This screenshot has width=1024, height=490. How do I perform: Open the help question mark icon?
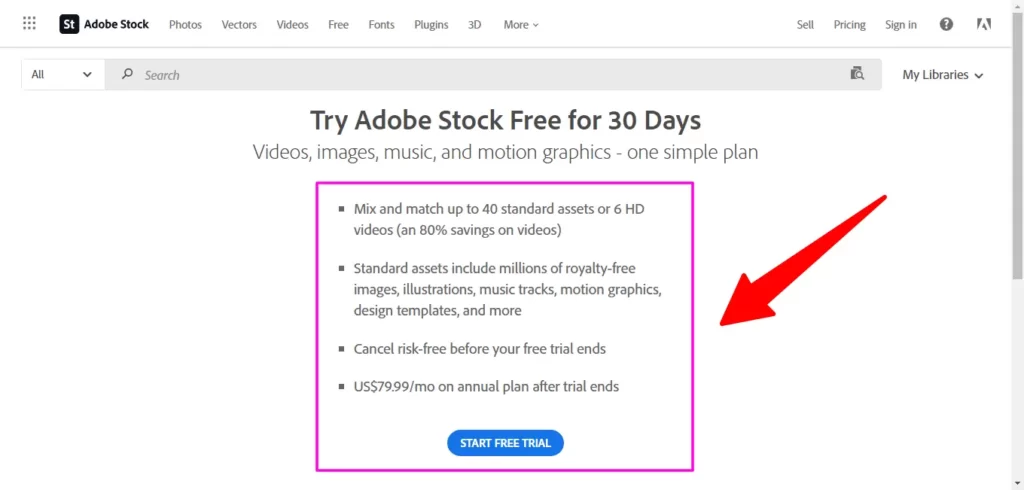946,24
